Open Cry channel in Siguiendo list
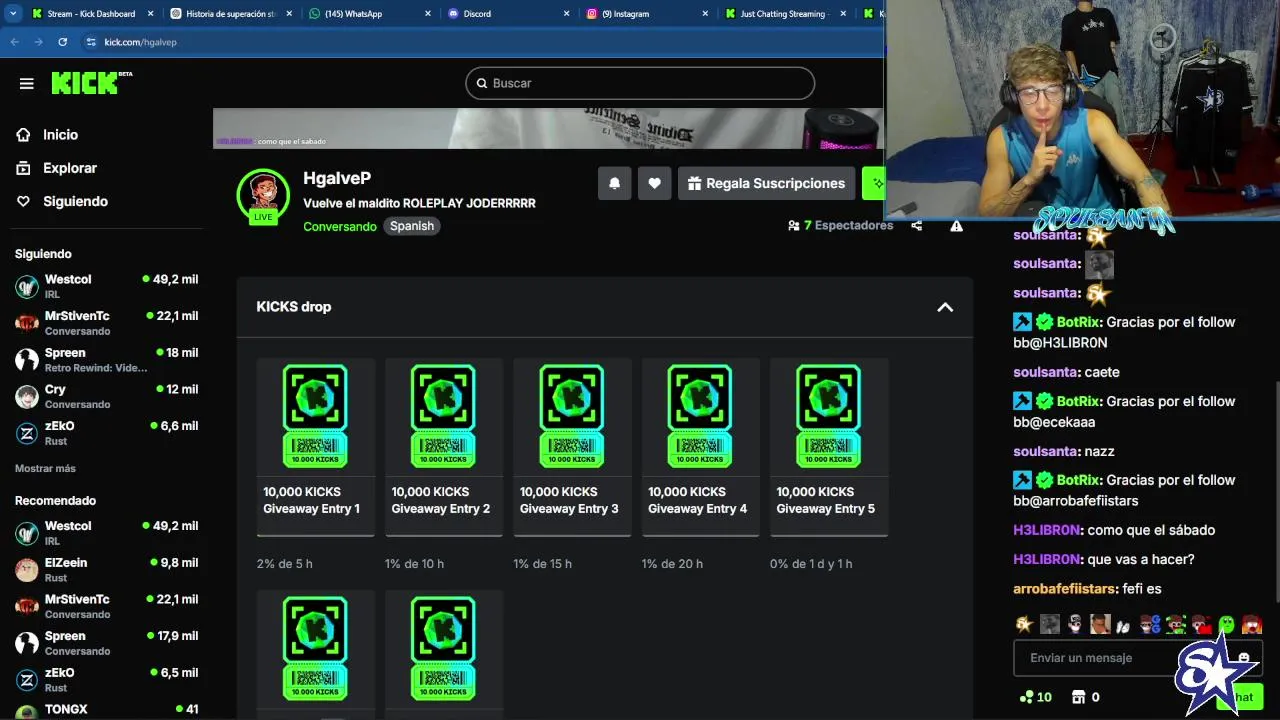The image size is (1280, 720). pos(106,396)
